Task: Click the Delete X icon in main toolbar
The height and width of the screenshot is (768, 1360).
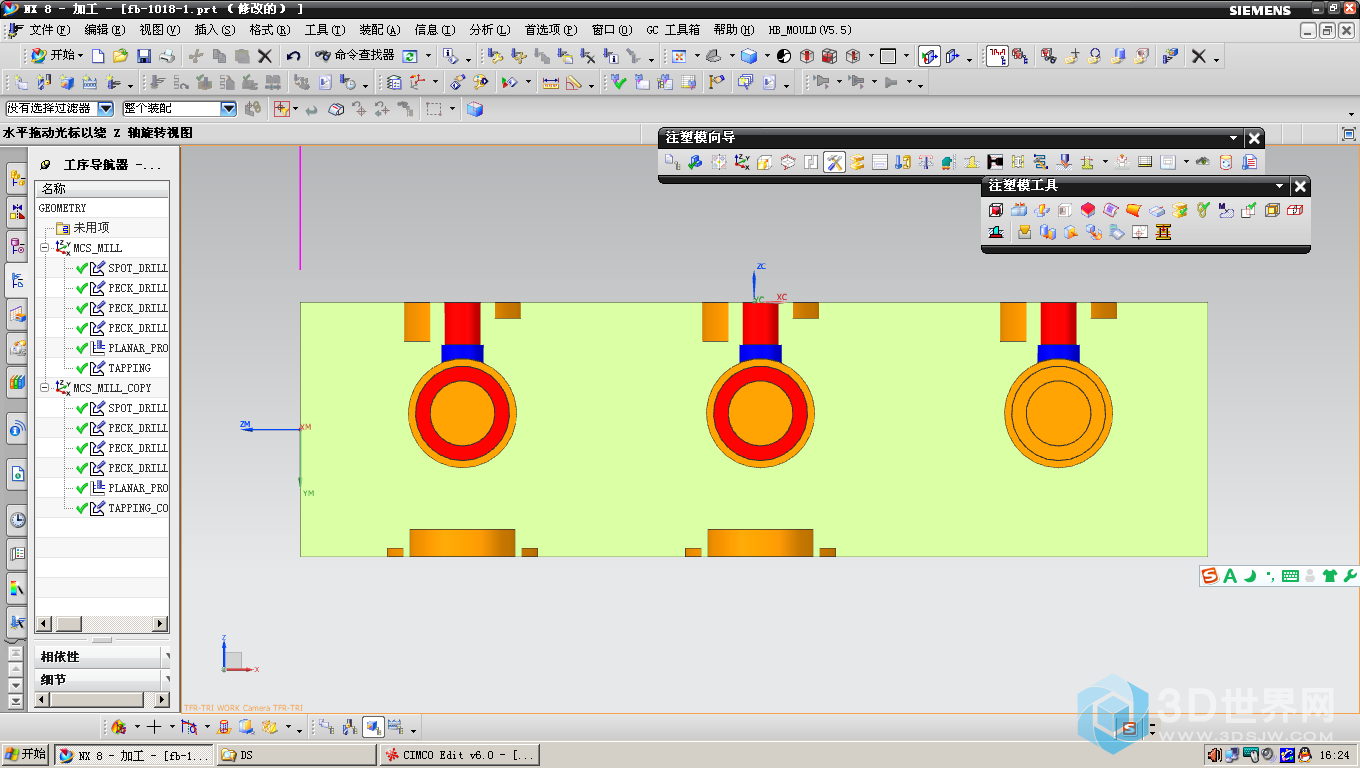Action: tap(265, 56)
